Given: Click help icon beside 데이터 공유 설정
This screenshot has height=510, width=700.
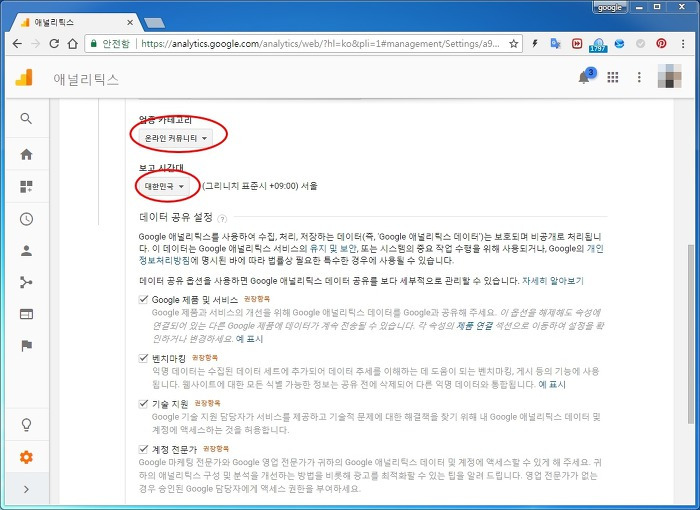Looking at the screenshot, I should coord(222,218).
